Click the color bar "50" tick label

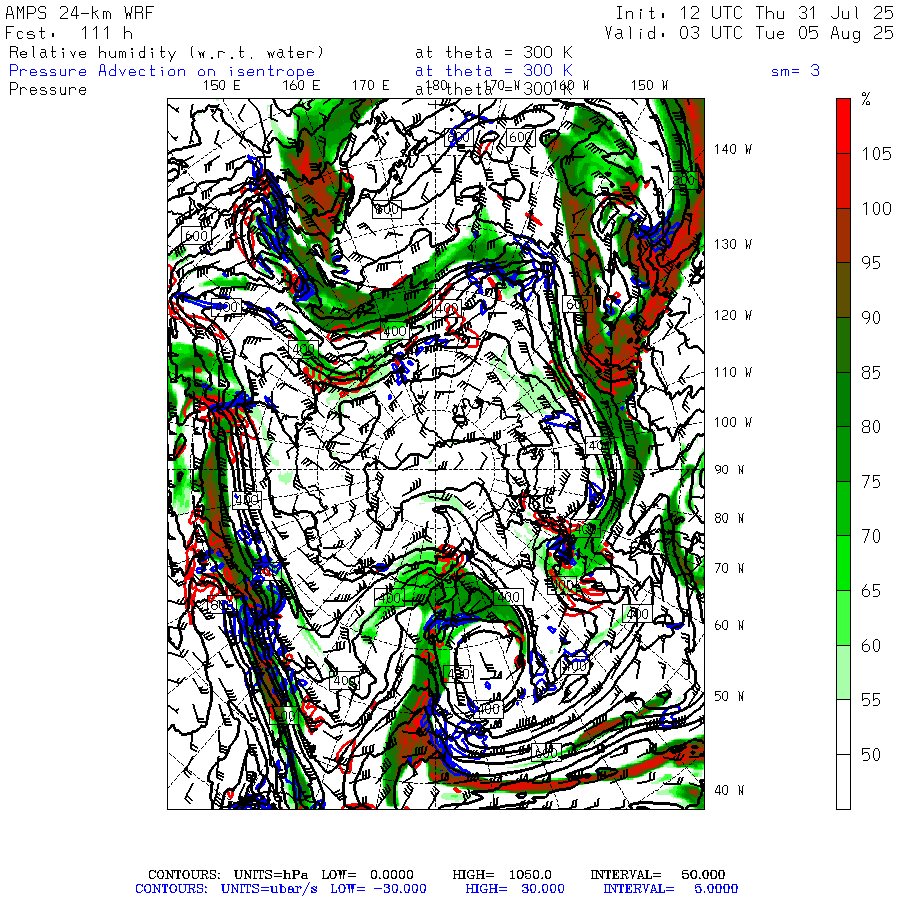(x=871, y=754)
